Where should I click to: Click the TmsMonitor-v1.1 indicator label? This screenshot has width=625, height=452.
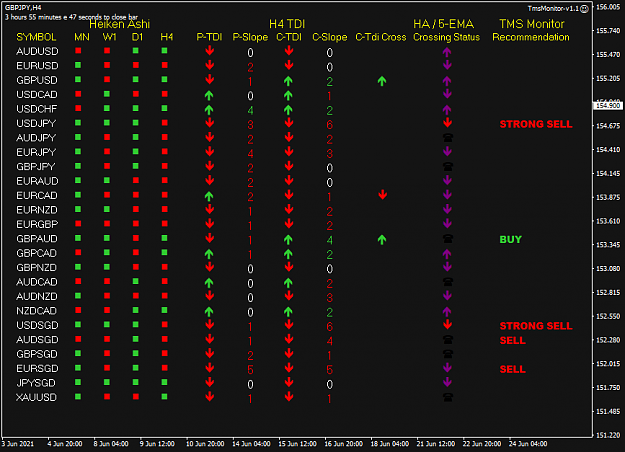pyautogui.click(x=553, y=8)
